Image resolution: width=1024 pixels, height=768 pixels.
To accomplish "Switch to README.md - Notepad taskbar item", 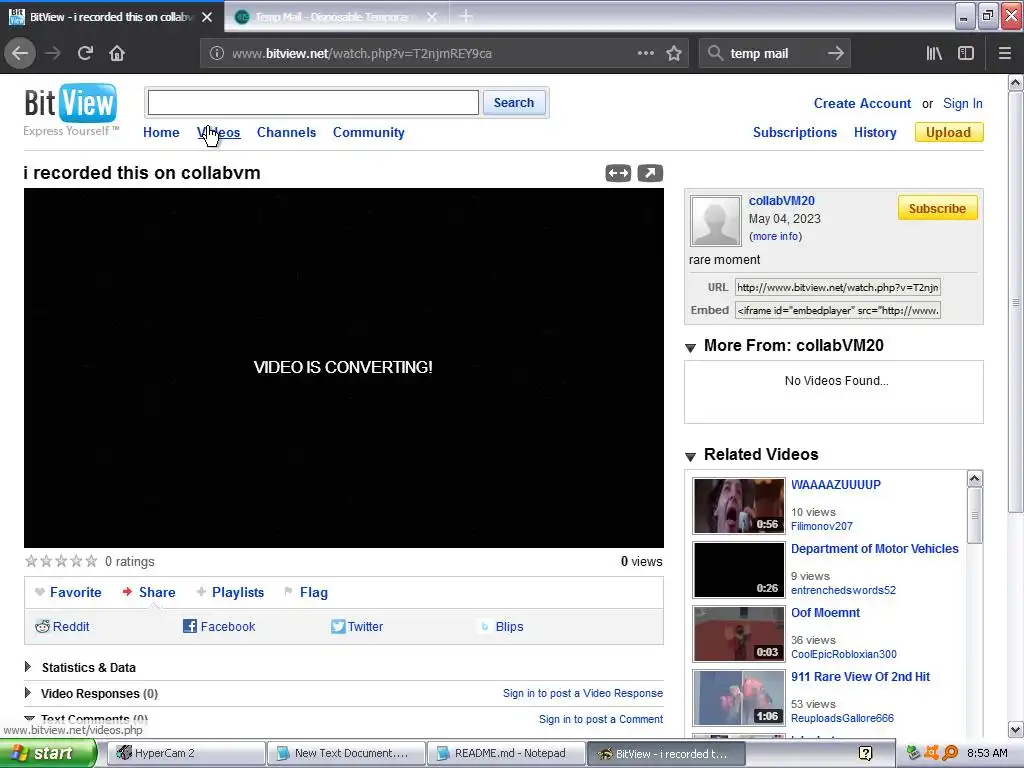I will click(505, 753).
